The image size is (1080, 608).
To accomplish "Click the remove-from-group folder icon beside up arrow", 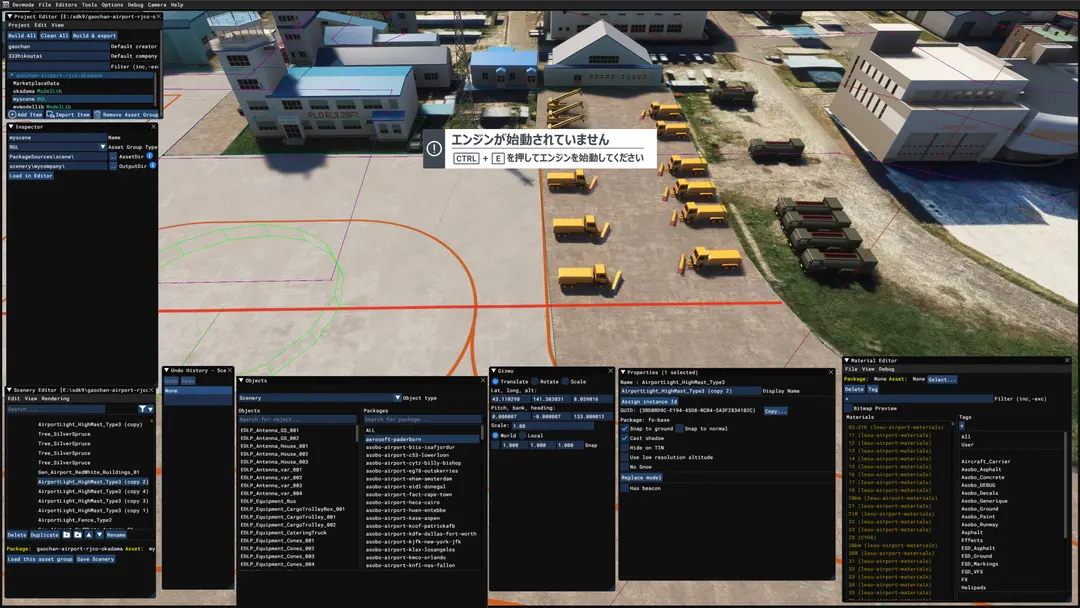I will point(78,534).
